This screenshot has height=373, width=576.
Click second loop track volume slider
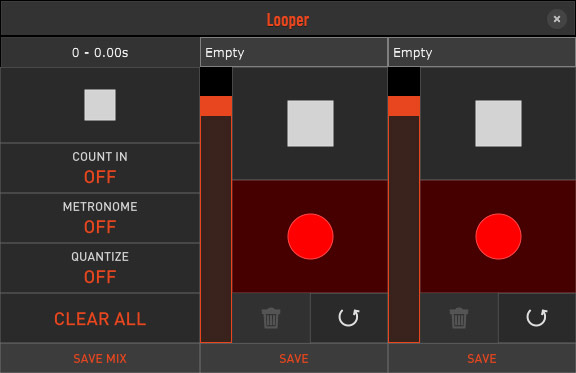tap(404, 205)
